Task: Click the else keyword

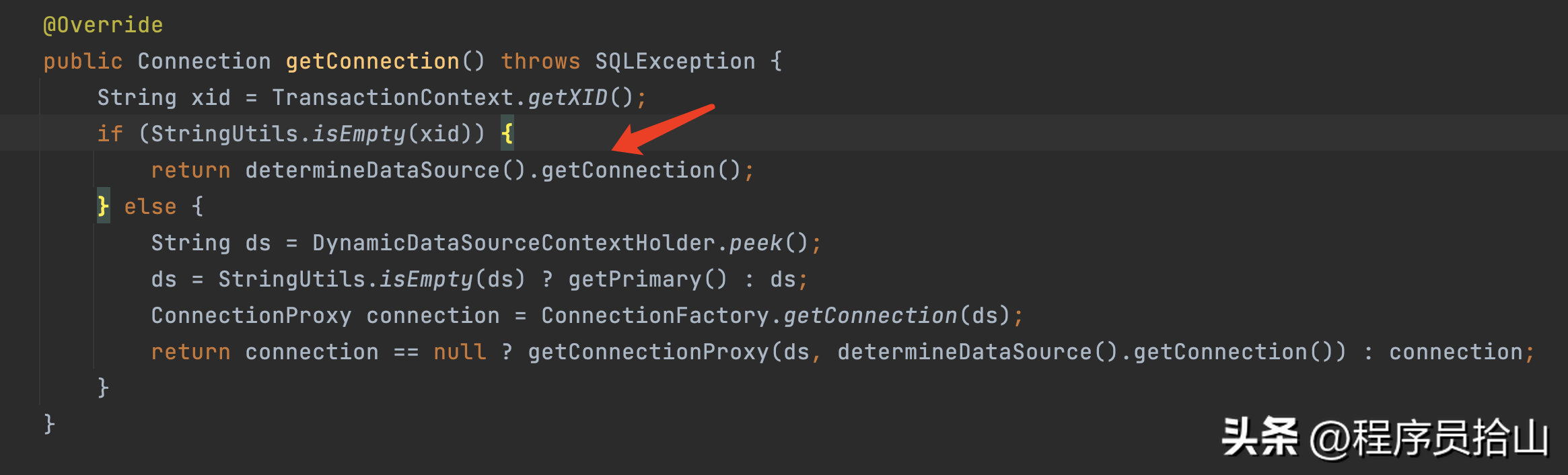Action: [x=150, y=207]
